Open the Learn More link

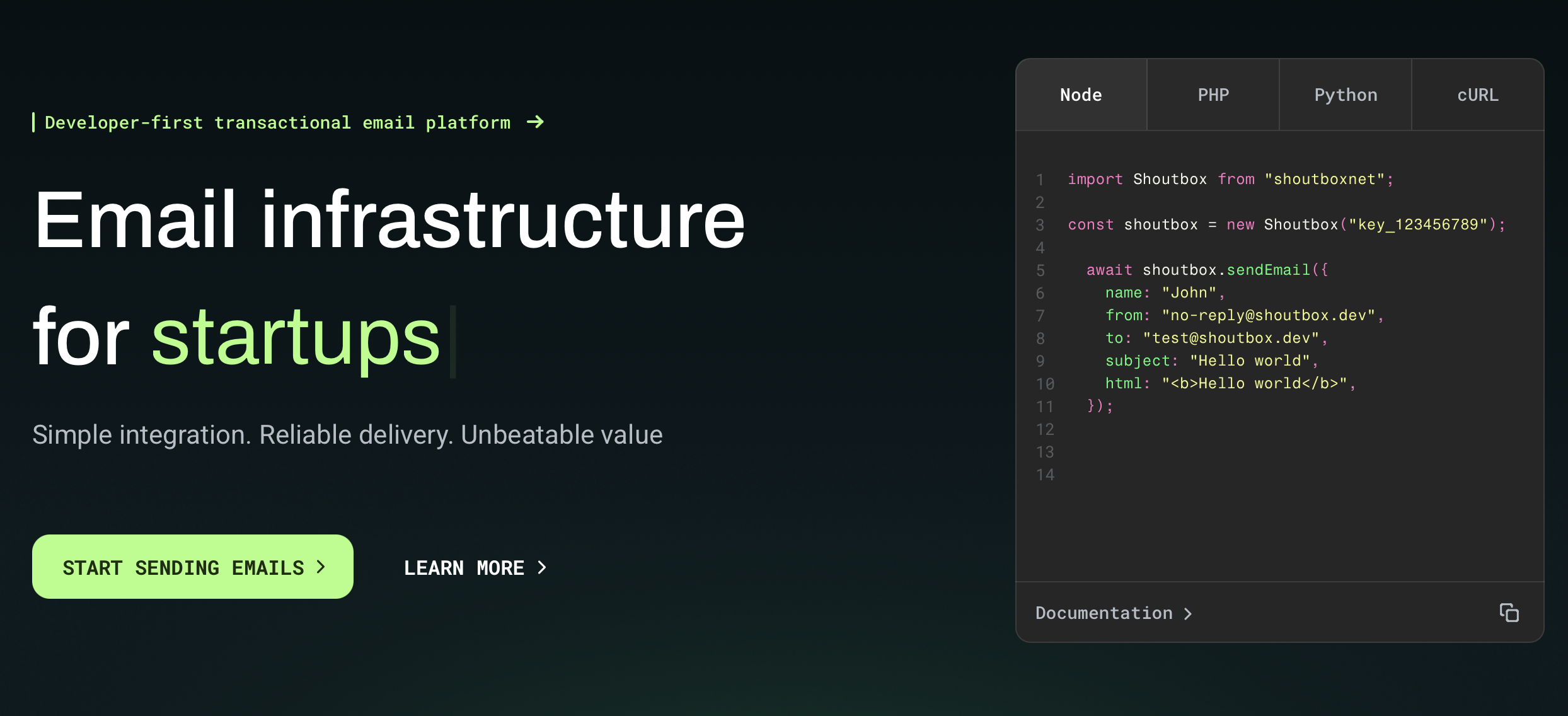click(475, 568)
